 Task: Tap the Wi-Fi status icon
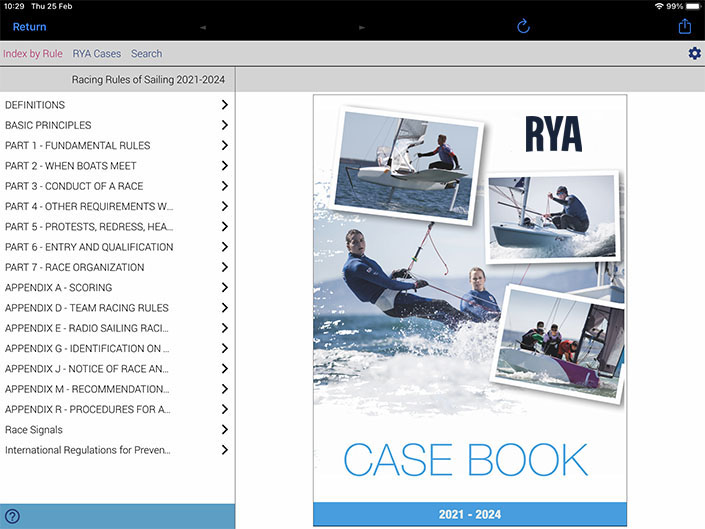(659, 6)
